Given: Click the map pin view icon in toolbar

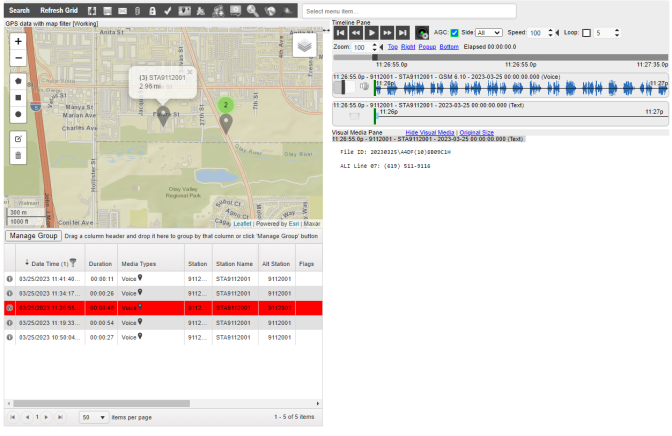Looking at the screenshot, I should click(x=185, y=11).
